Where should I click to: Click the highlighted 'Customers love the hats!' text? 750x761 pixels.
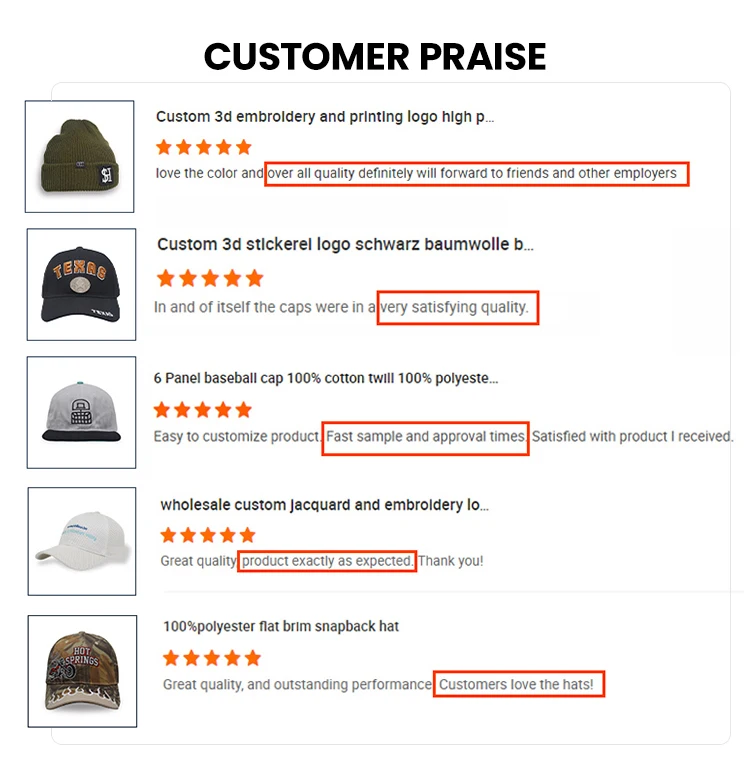518,684
